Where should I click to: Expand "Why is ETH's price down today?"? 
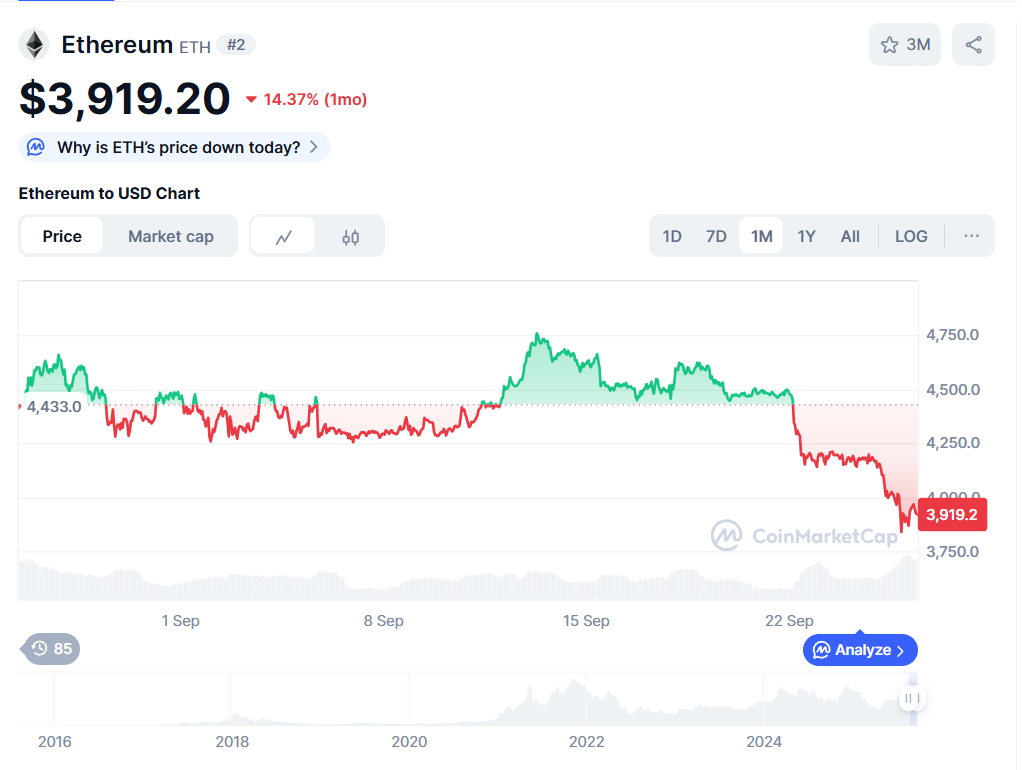tap(178, 148)
